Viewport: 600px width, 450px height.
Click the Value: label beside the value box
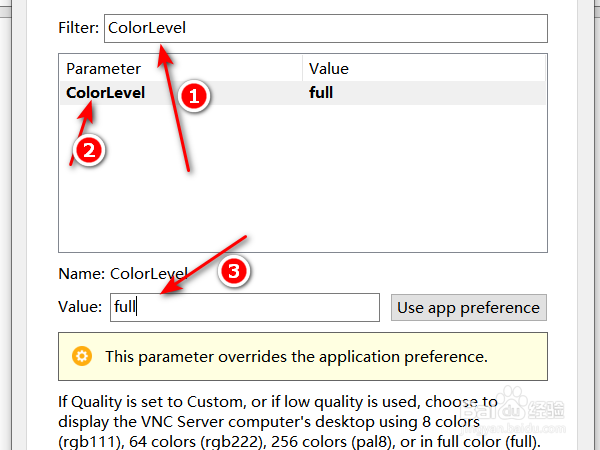(x=80, y=307)
